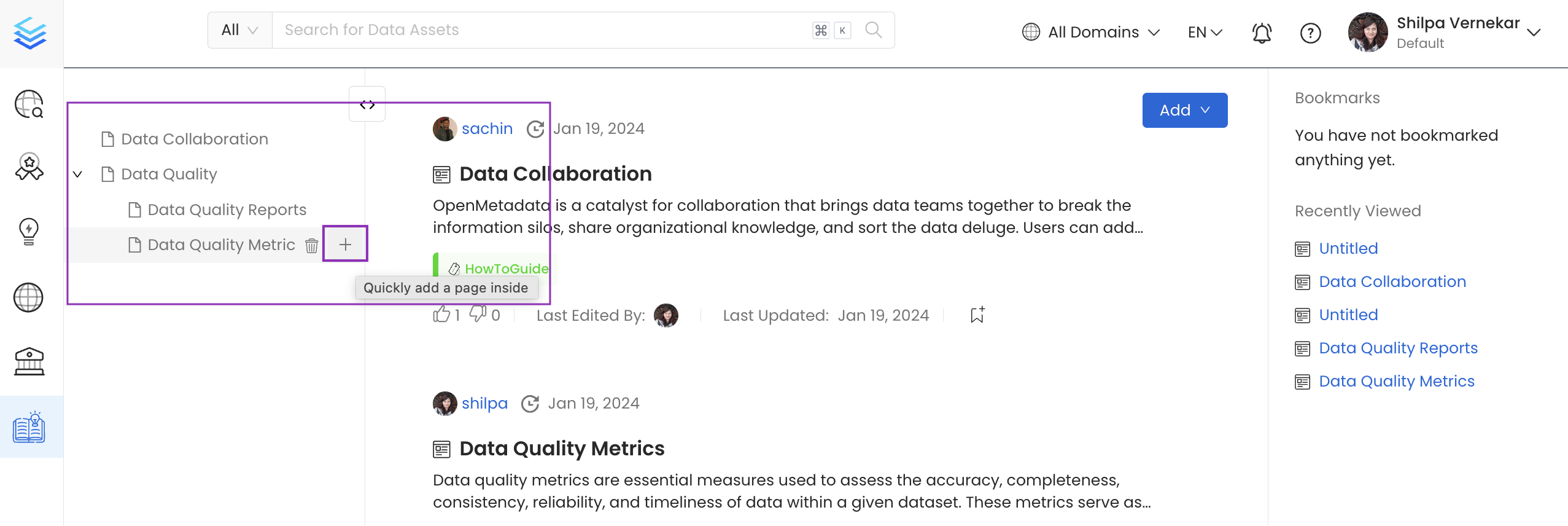Delete Data Quality Metric using trash icon

coord(312,245)
